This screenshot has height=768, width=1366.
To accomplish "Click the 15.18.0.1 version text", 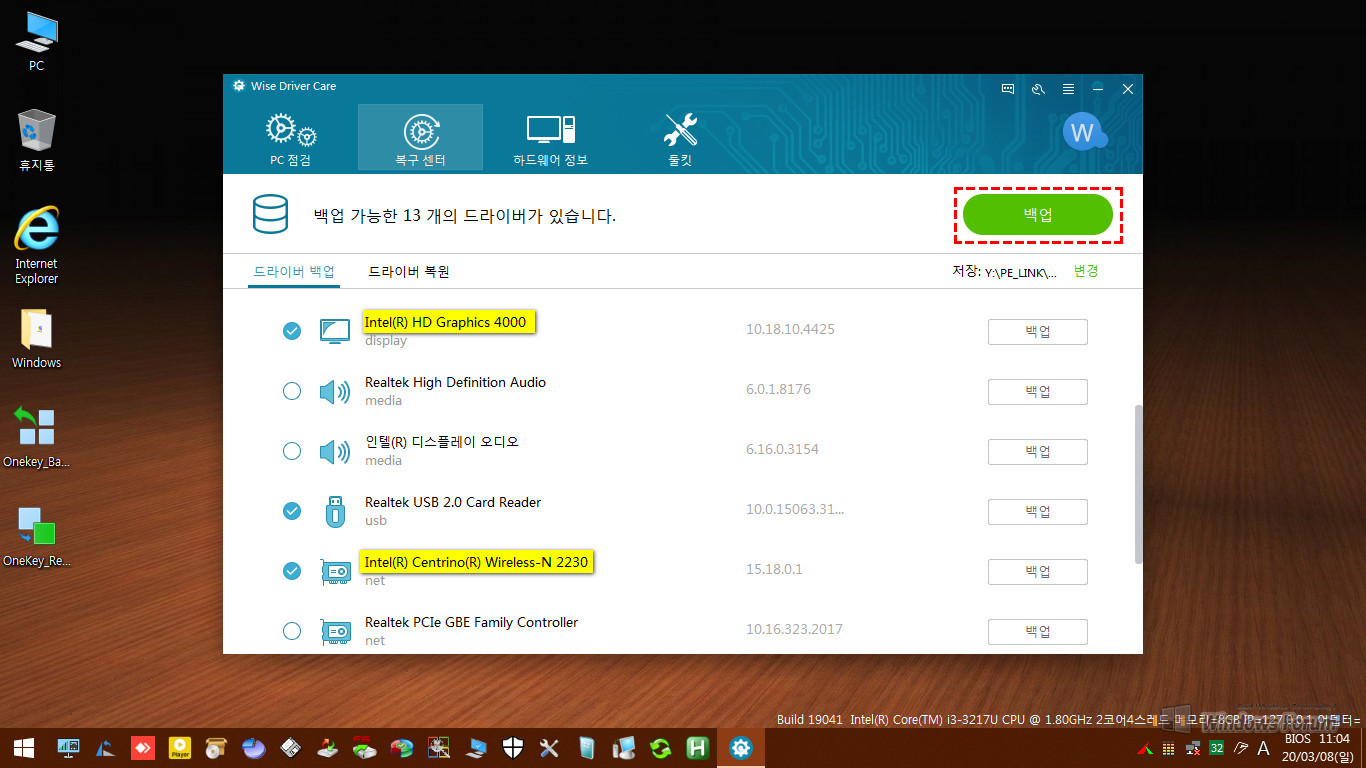I will [774, 569].
